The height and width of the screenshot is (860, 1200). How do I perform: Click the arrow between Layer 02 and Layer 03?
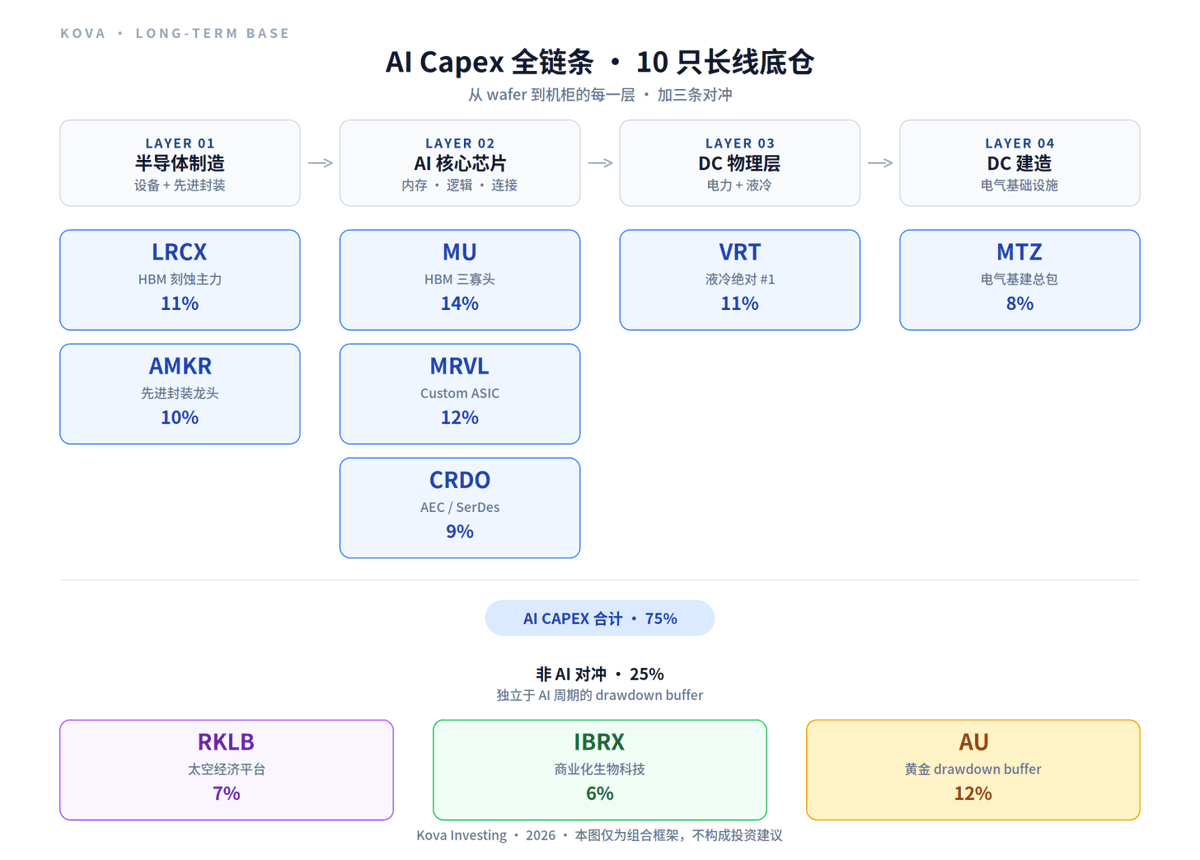pyautogui.click(x=600, y=163)
